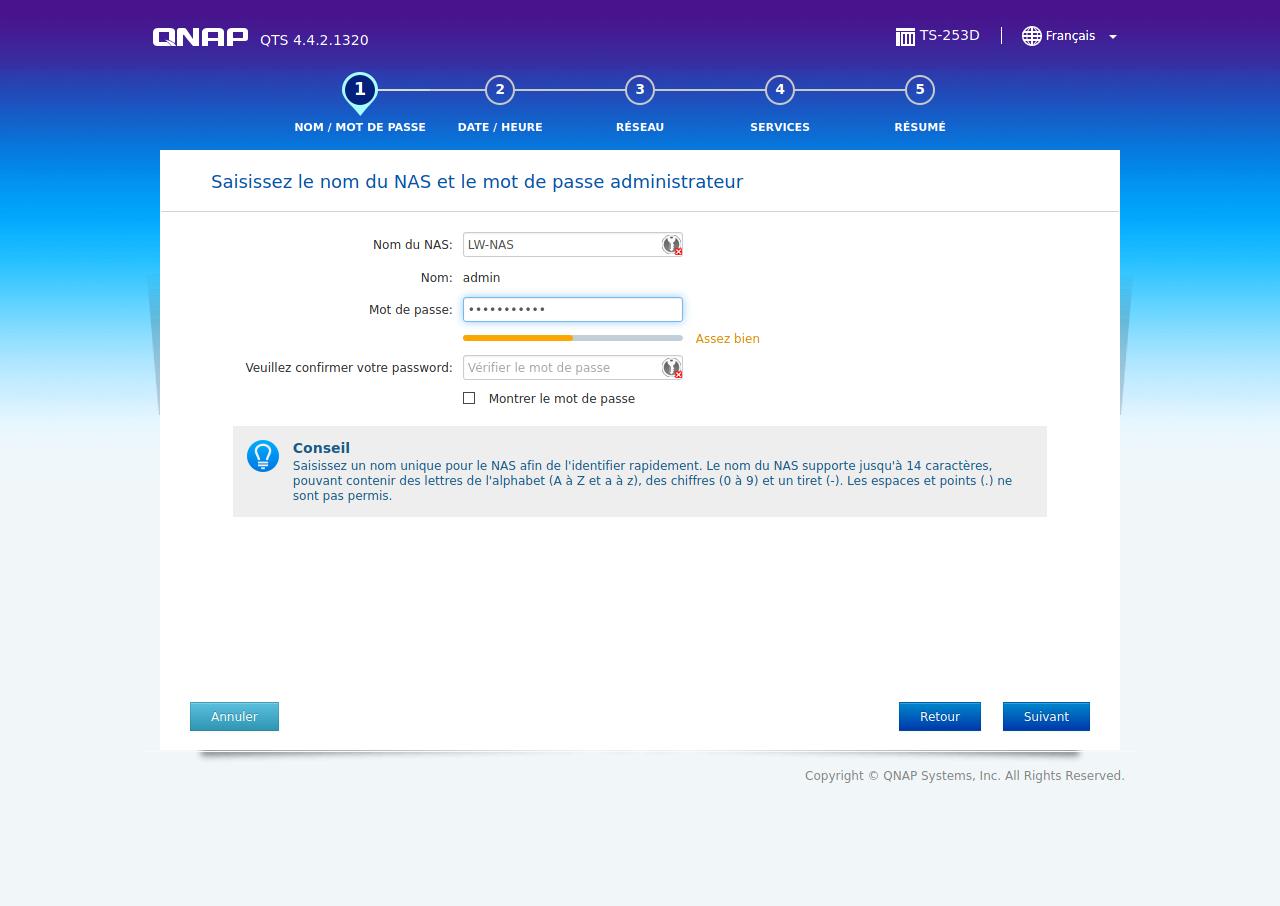Screen dimensions: 1280x906
Task: Click the key icon in confirm password field
Action: tap(671, 368)
